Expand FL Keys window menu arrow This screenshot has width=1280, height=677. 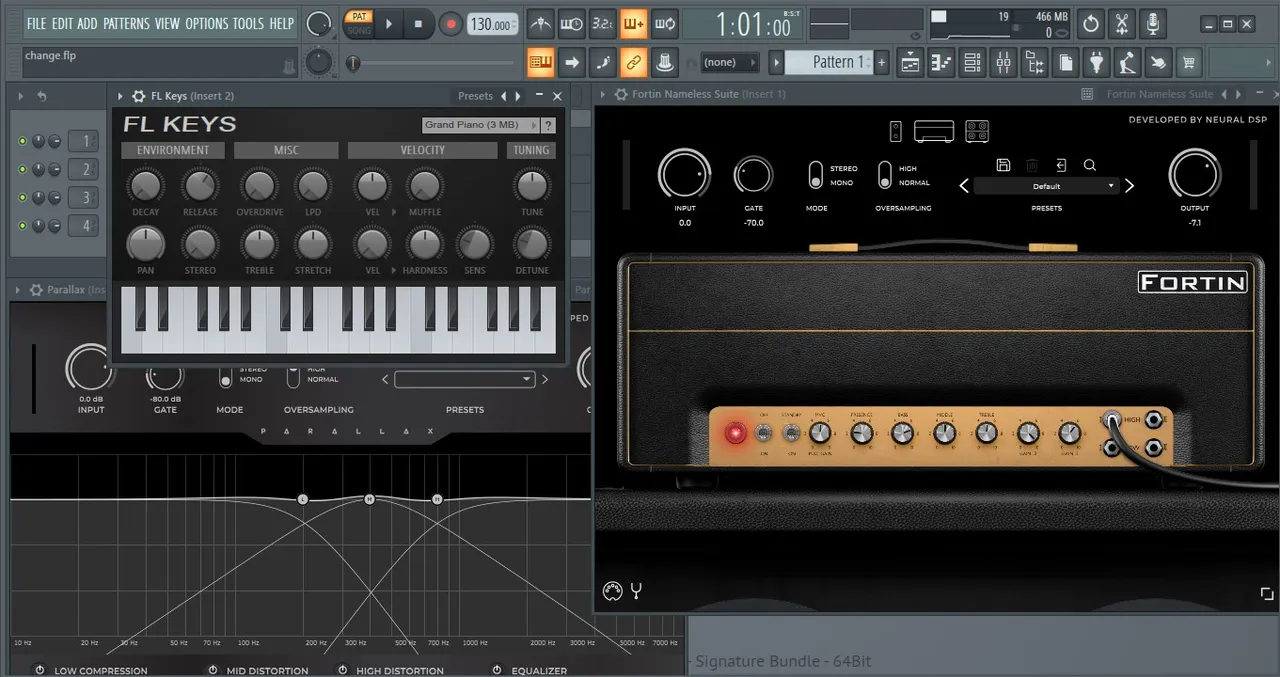(x=120, y=96)
